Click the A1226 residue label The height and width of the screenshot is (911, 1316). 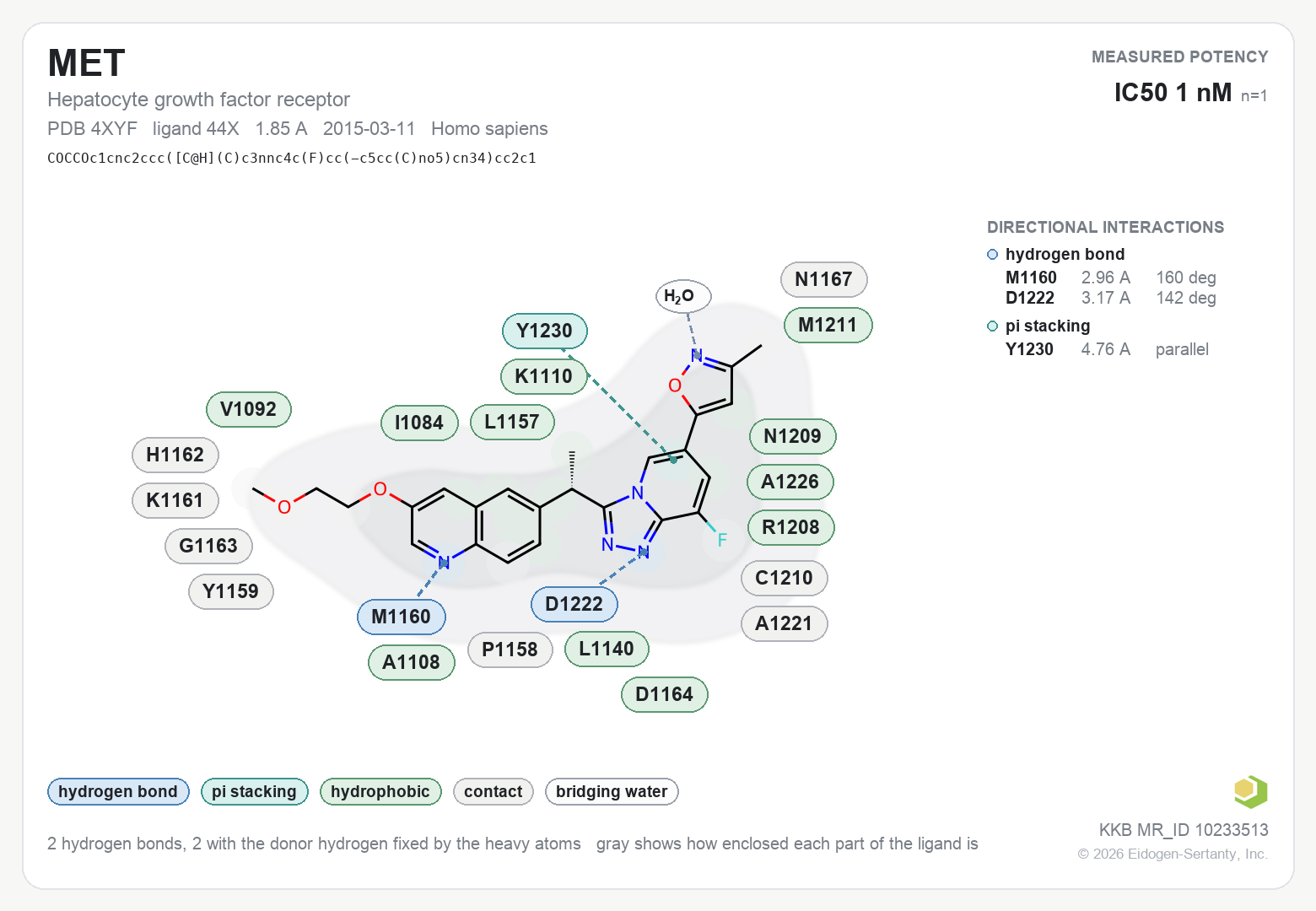790,482
